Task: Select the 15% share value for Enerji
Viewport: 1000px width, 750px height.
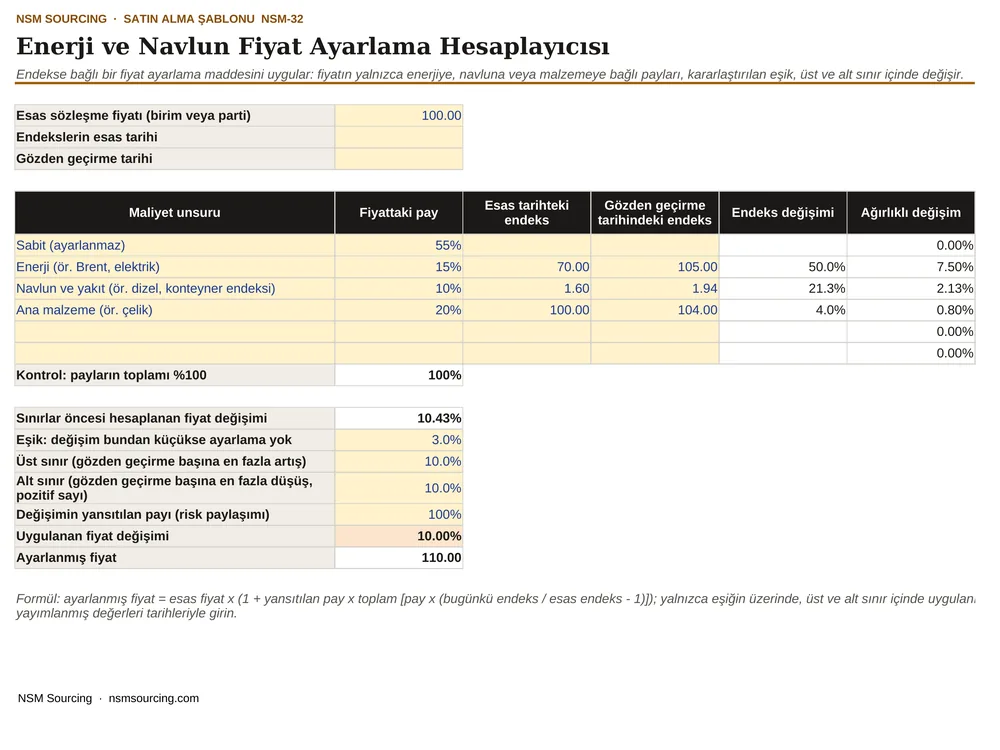Action: click(399, 267)
